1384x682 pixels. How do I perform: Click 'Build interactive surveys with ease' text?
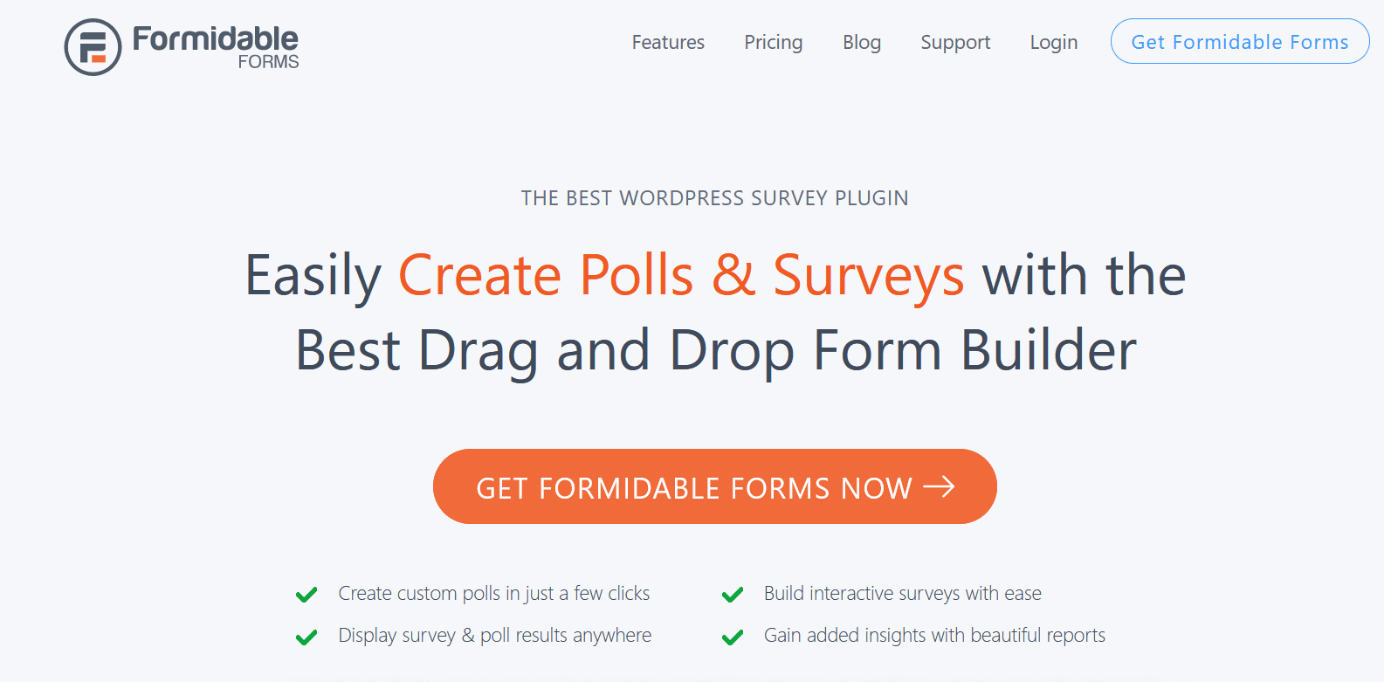point(903,594)
